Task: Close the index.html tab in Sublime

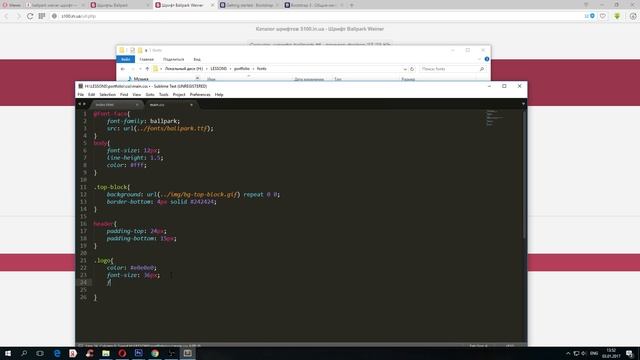Action: click(137, 105)
